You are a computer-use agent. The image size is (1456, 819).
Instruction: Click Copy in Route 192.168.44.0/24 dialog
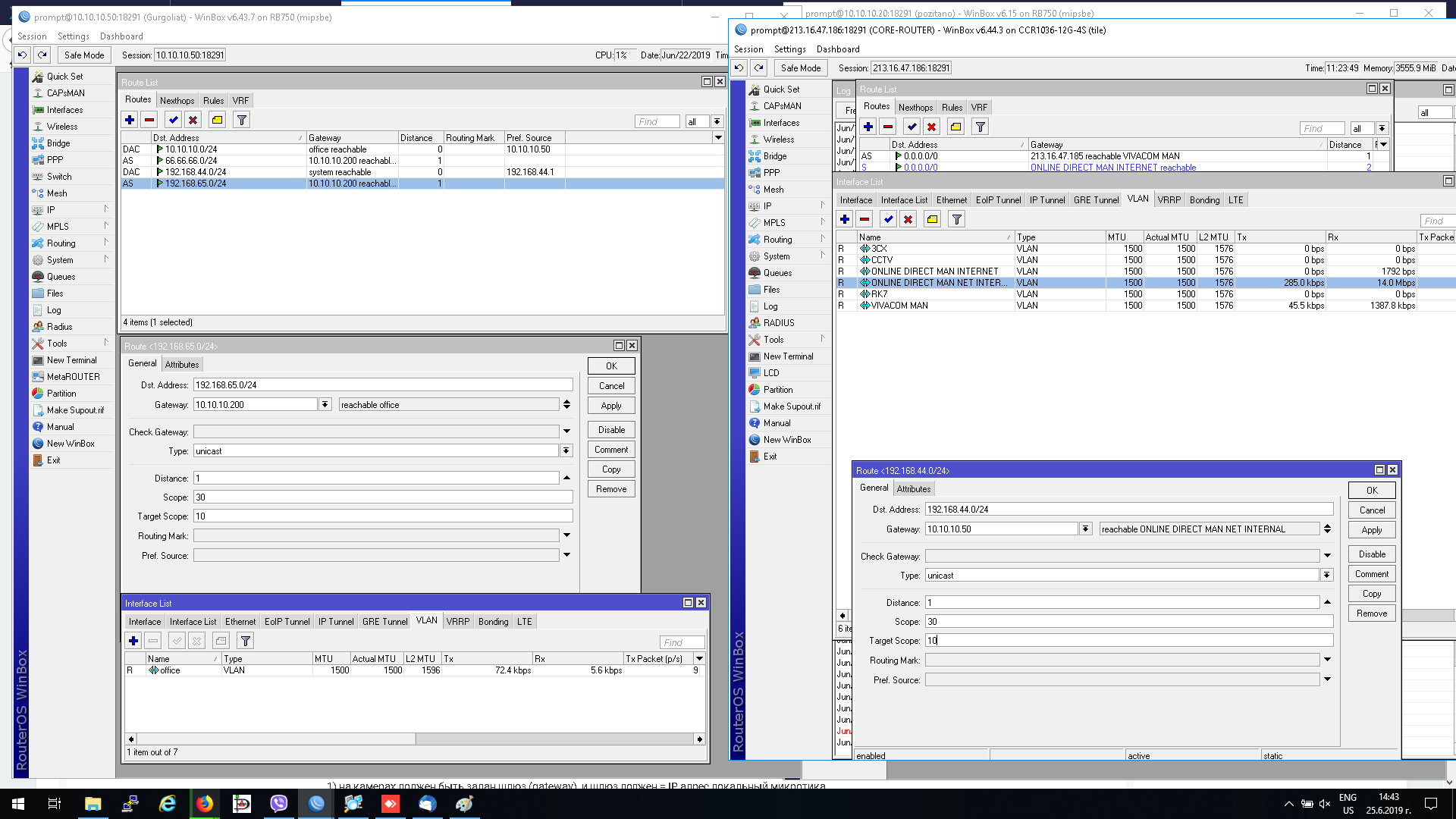pos(1372,594)
